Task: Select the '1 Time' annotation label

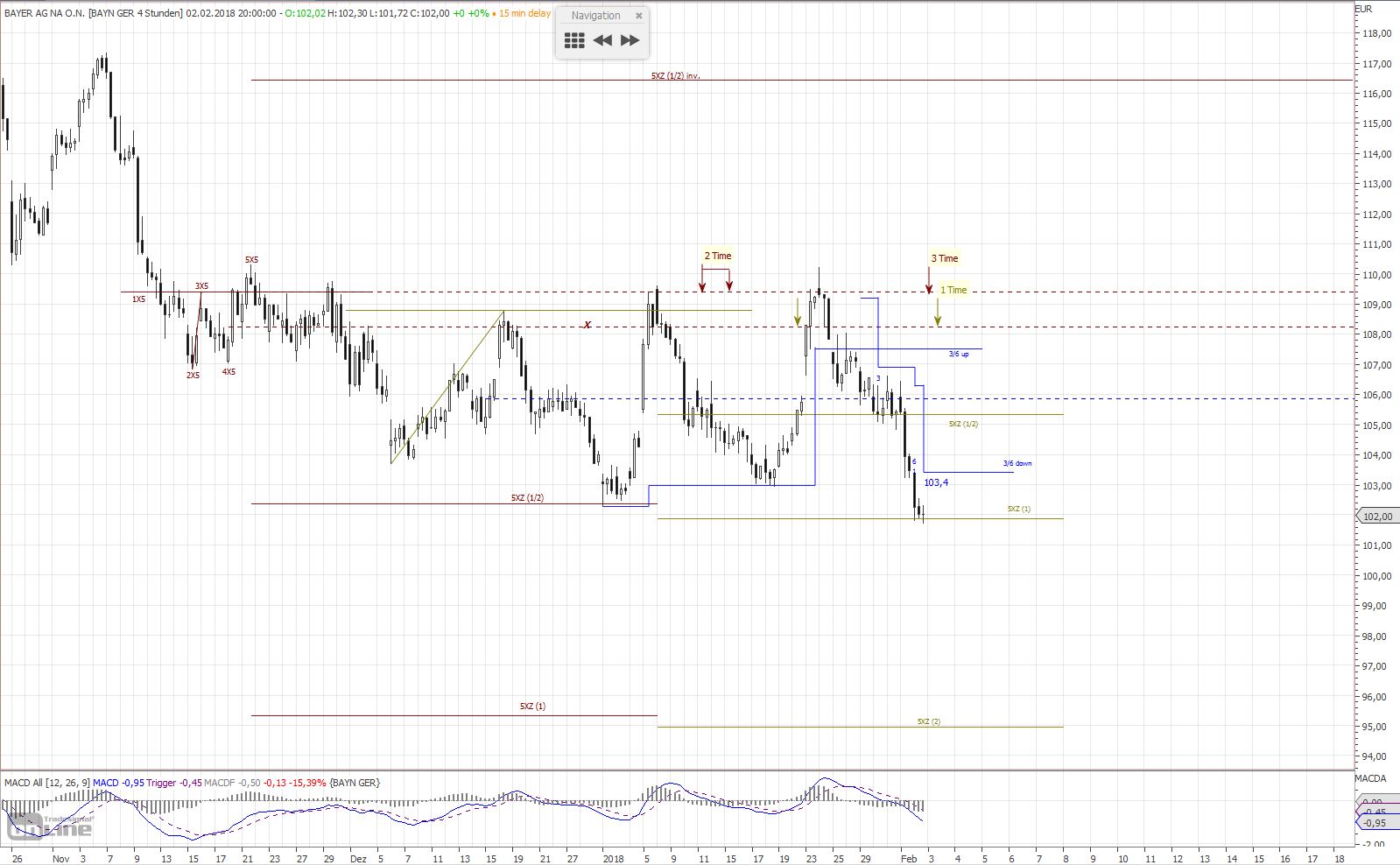Action: click(x=953, y=290)
